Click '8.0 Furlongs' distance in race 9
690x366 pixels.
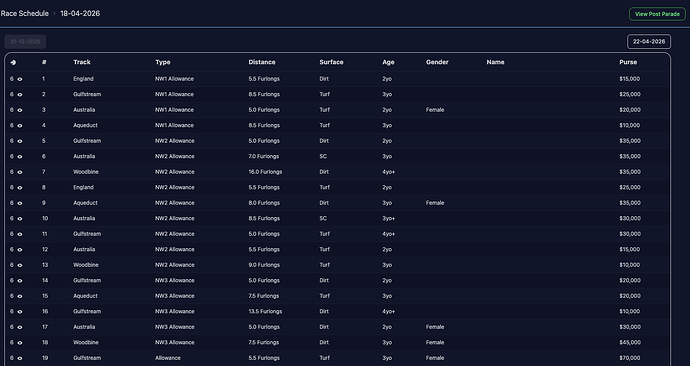point(264,203)
